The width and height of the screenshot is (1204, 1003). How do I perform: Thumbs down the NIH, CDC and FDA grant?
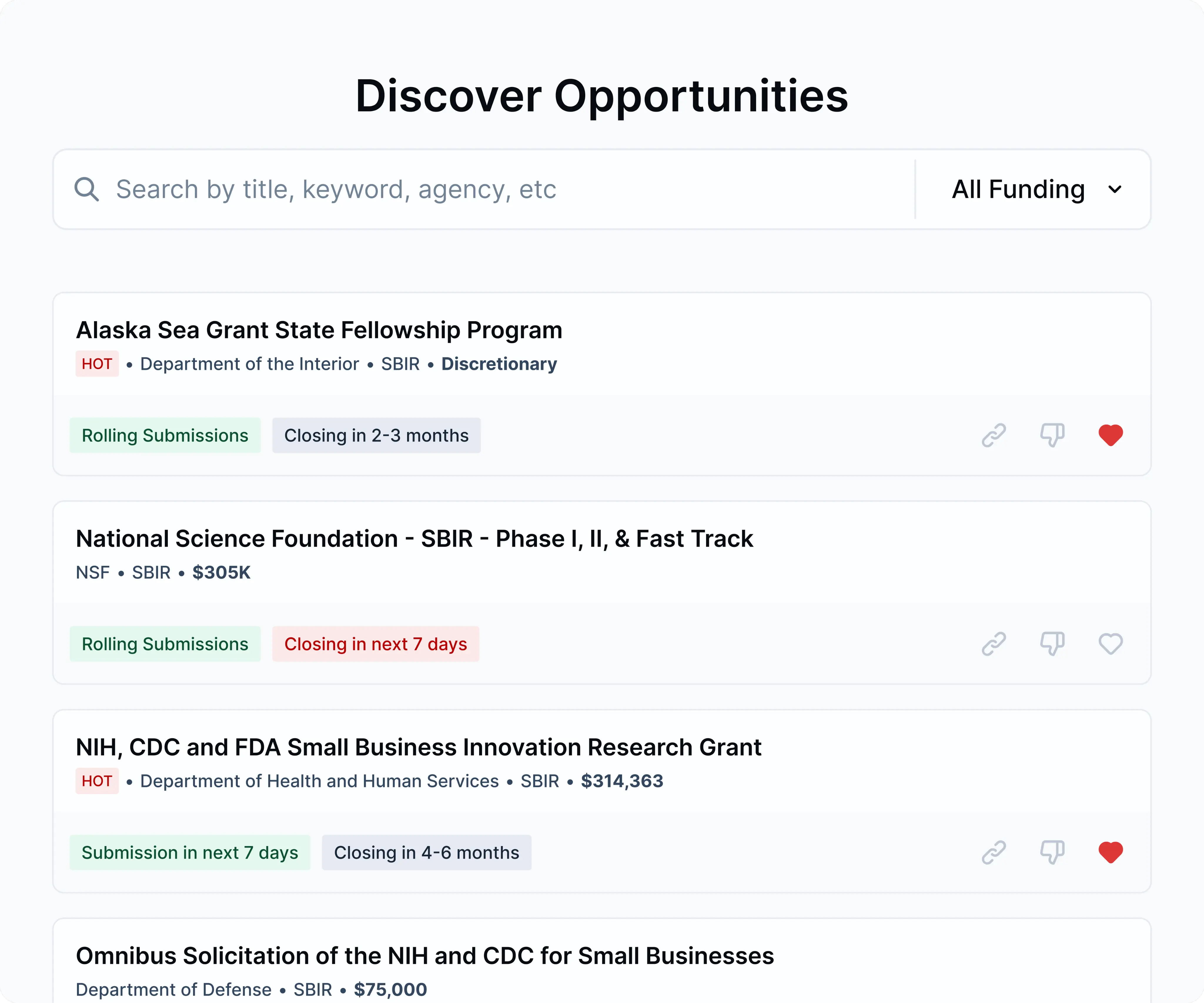(x=1052, y=852)
